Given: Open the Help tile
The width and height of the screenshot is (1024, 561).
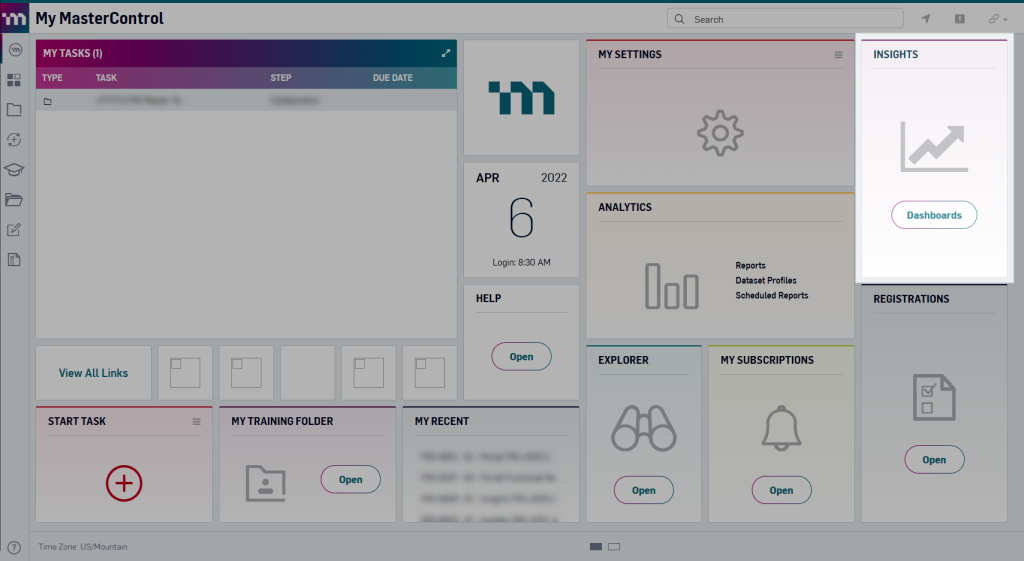Looking at the screenshot, I should point(521,357).
